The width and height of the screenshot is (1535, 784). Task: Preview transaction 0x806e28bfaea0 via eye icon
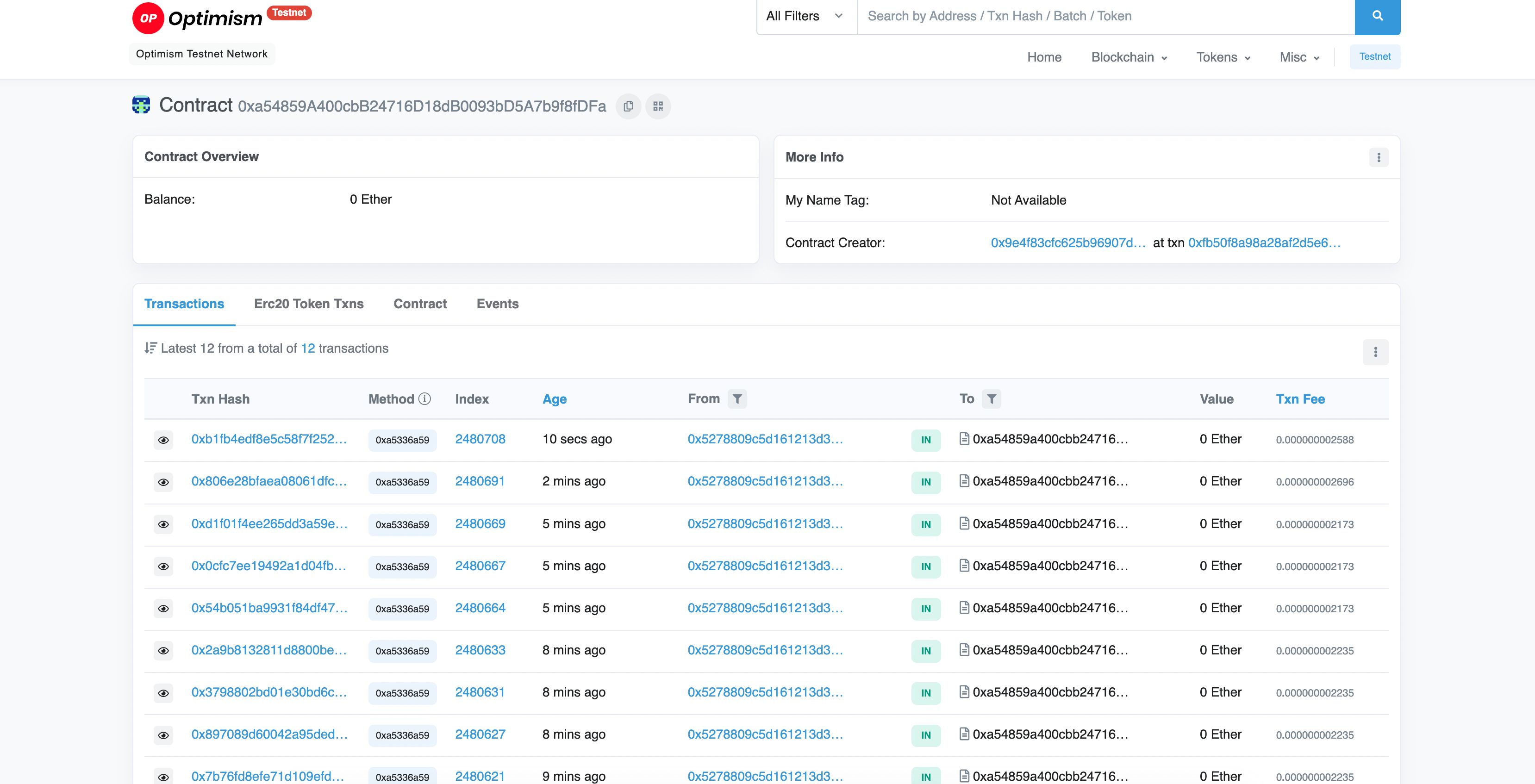click(163, 482)
